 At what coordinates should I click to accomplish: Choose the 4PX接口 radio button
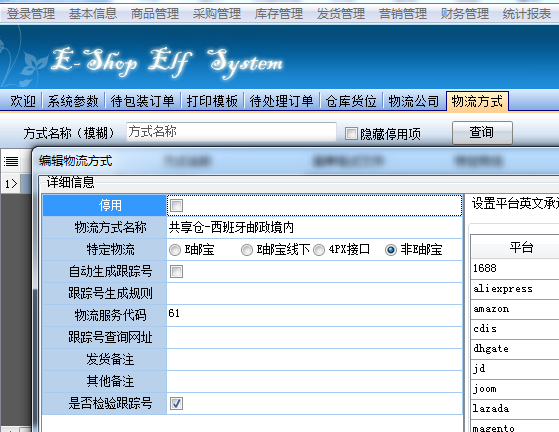pos(319,250)
